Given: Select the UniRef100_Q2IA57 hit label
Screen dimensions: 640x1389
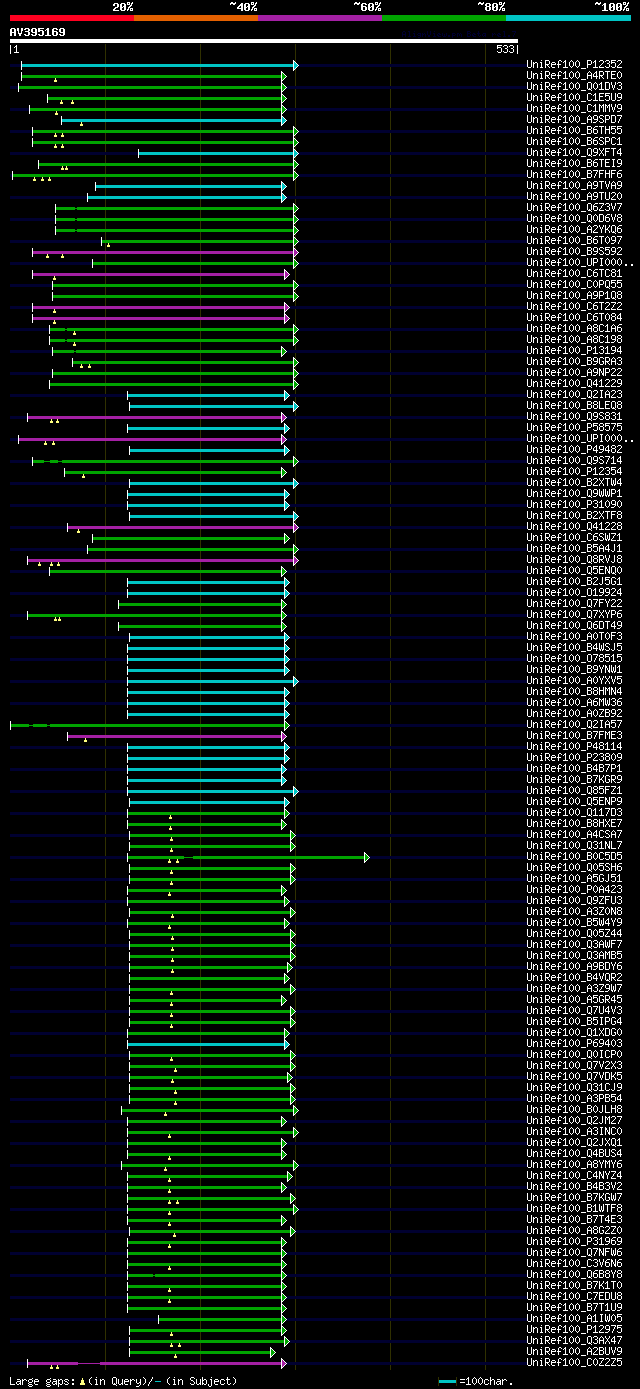Looking at the screenshot, I should (574, 725).
